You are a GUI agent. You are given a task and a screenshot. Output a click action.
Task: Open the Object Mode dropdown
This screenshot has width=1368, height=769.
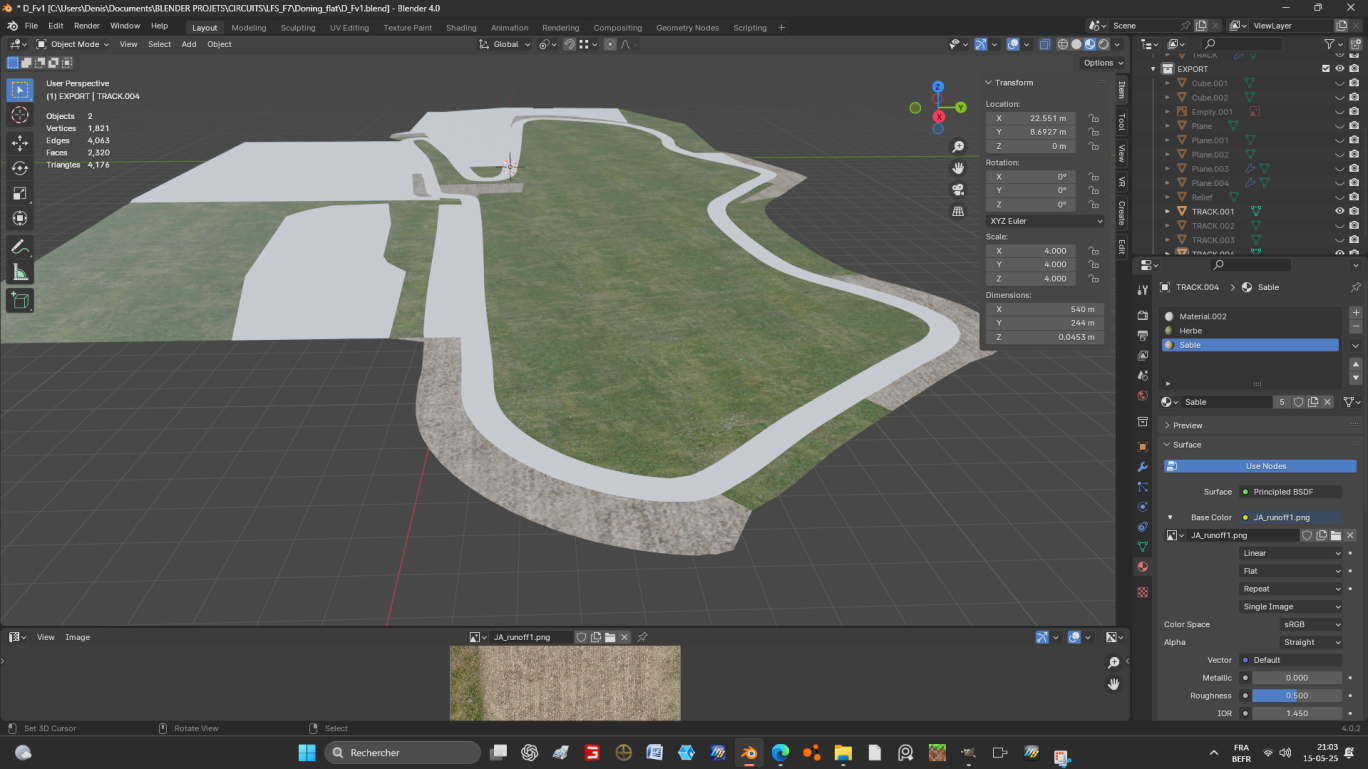coord(74,44)
